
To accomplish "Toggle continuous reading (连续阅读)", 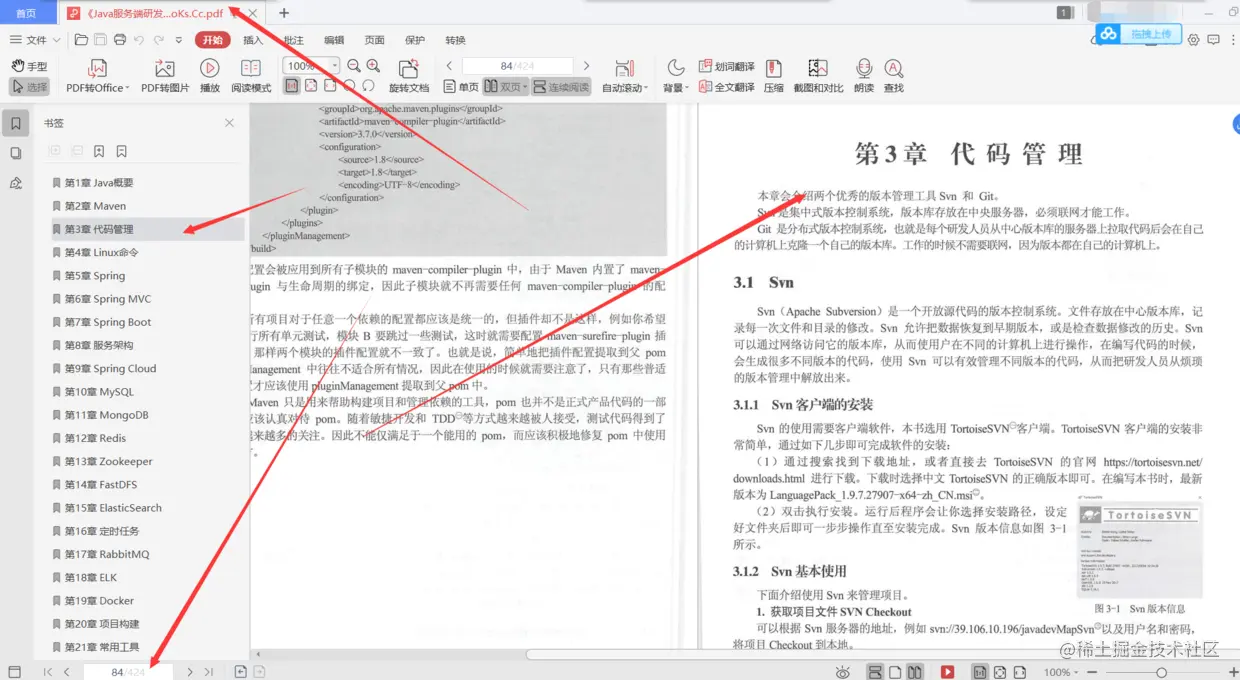I will pos(560,87).
